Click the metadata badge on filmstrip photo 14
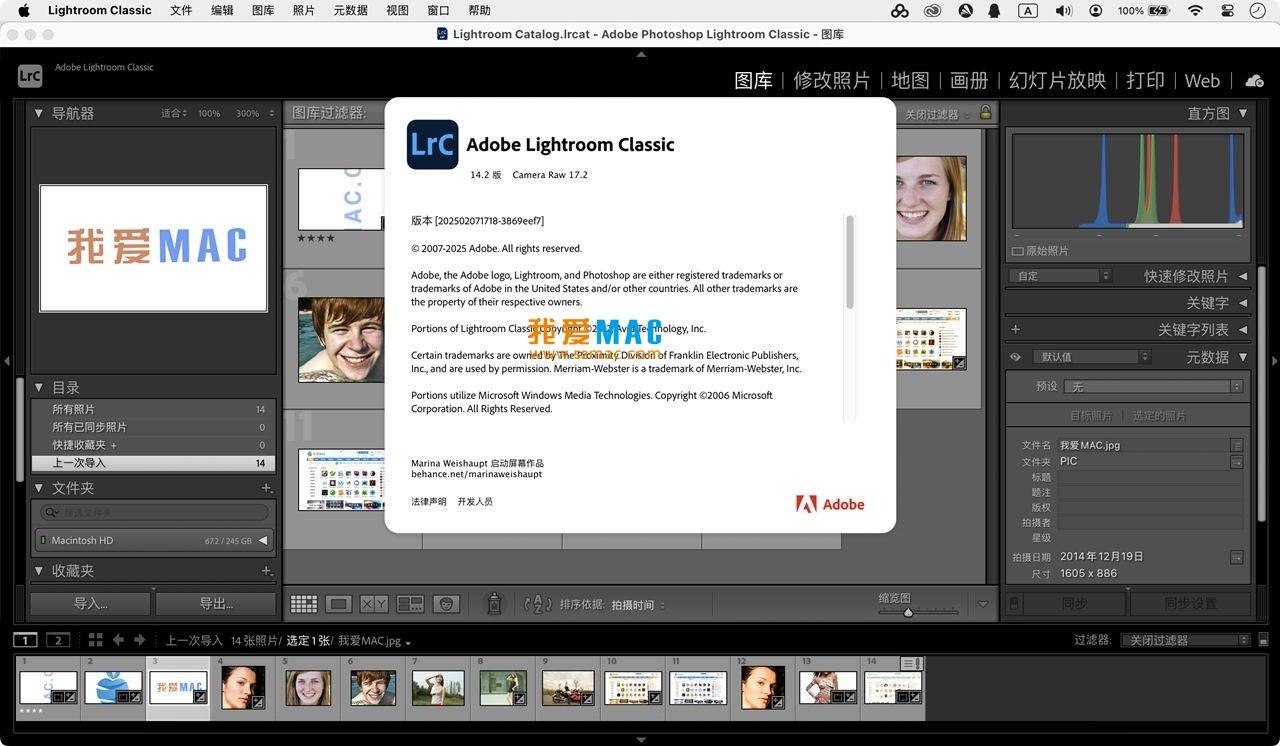The width and height of the screenshot is (1280, 746). [x=910, y=664]
